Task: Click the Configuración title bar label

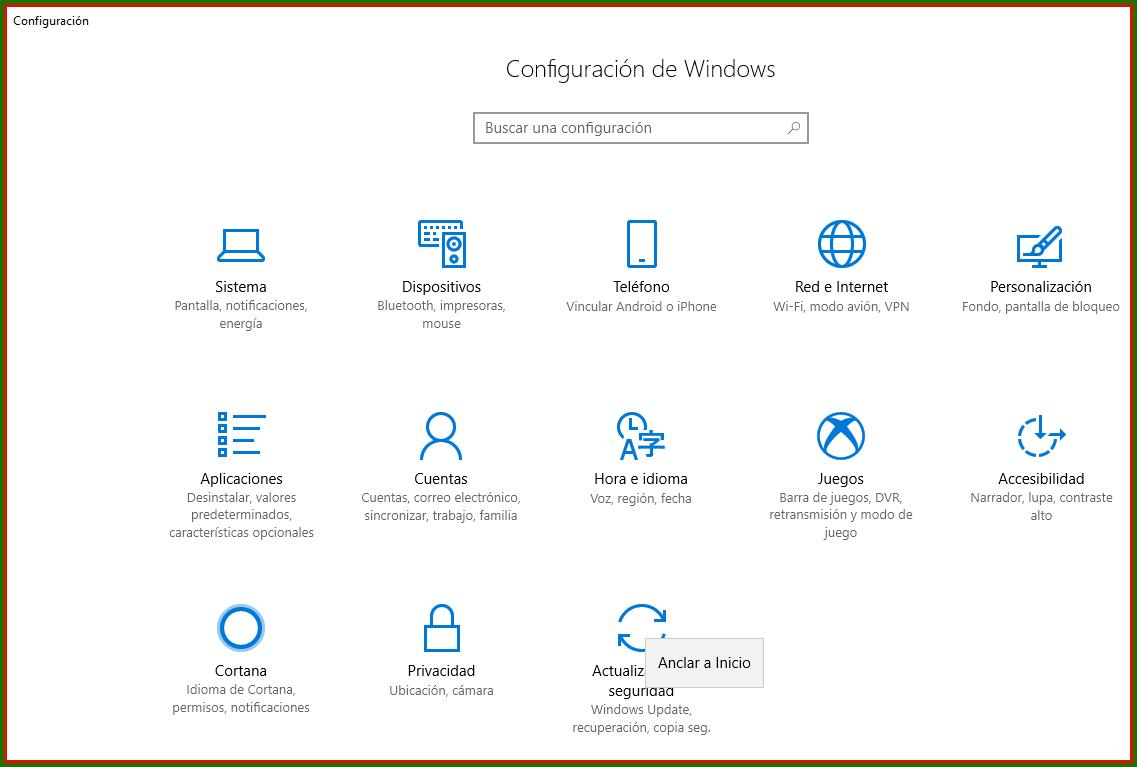Action: point(53,20)
